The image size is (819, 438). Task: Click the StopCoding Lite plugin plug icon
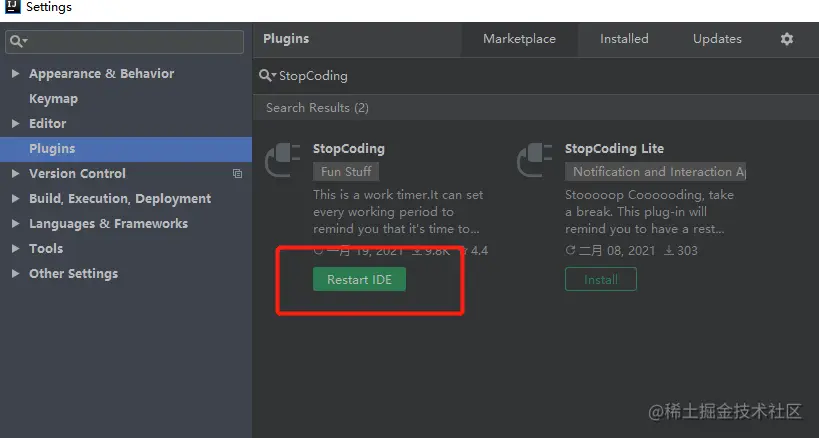(534, 160)
